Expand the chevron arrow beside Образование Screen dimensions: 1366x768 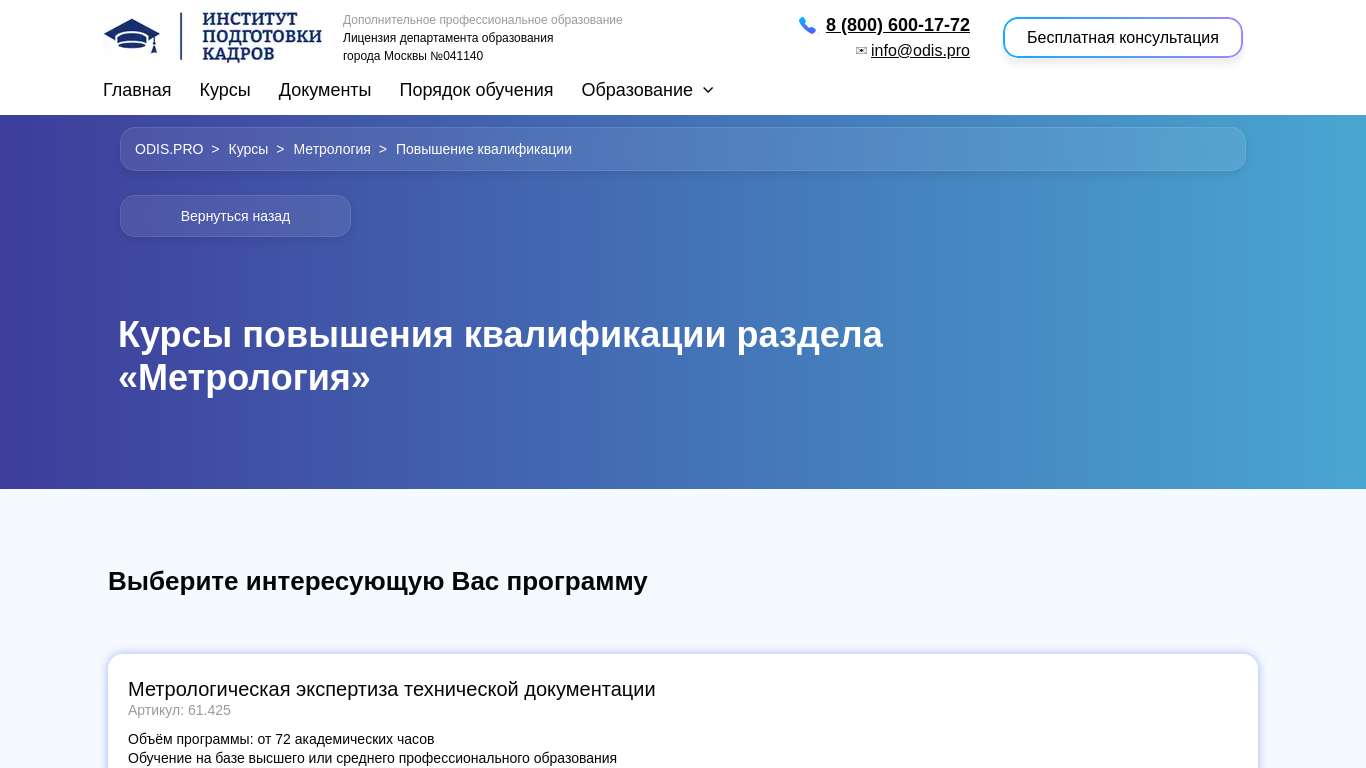[x=708, y=90]
